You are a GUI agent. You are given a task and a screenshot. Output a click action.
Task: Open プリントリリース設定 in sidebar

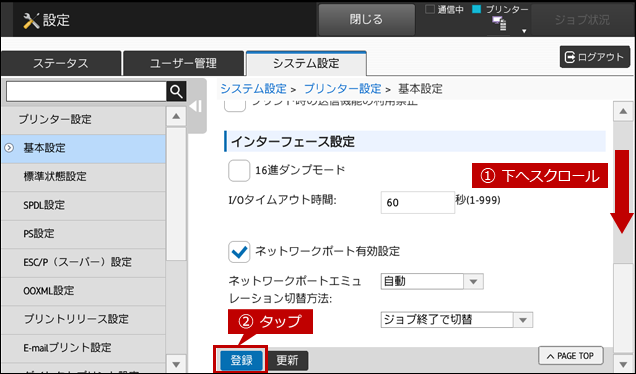click(x=83, y=319)
